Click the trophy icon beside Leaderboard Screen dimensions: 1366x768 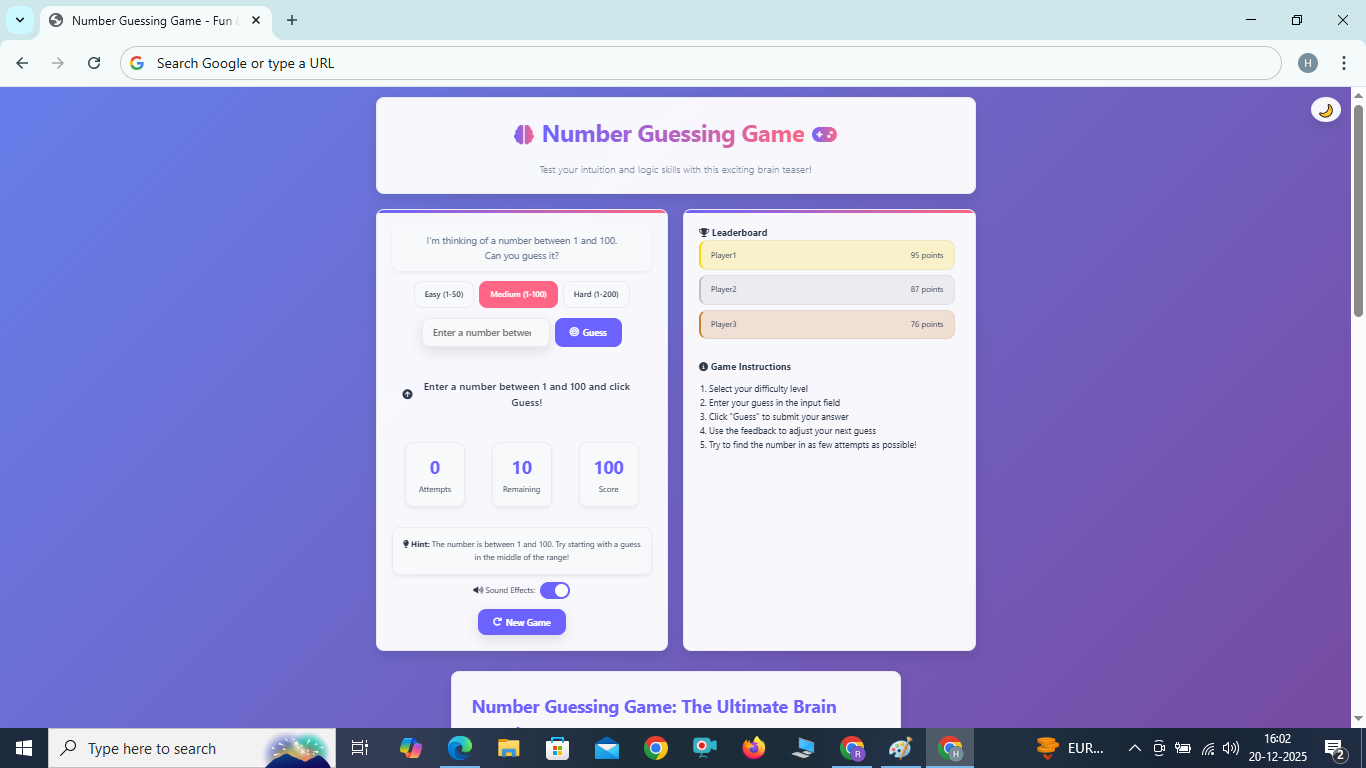(x=703, y=232)
